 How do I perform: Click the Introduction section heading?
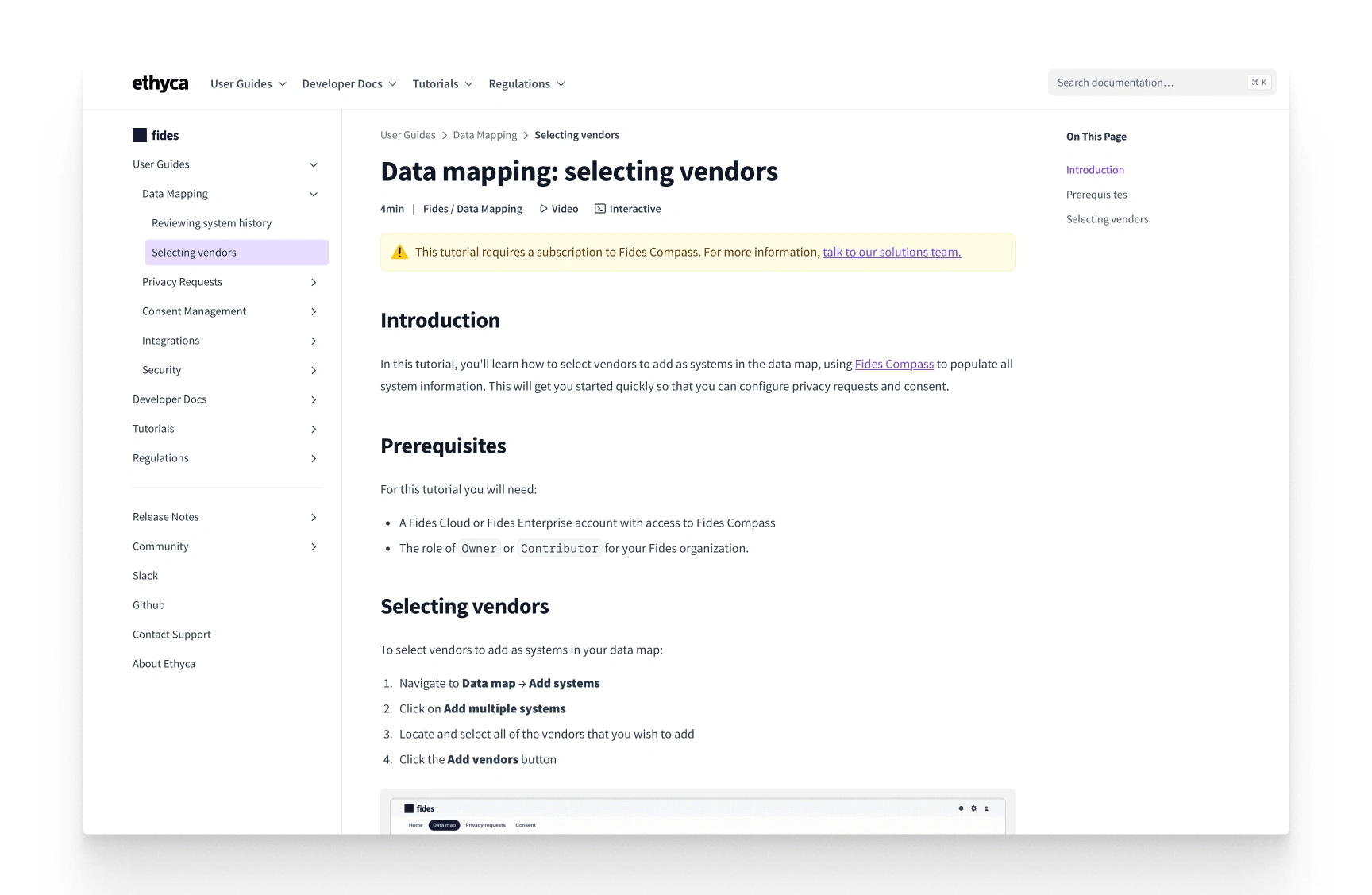click(x=440, y=320)
